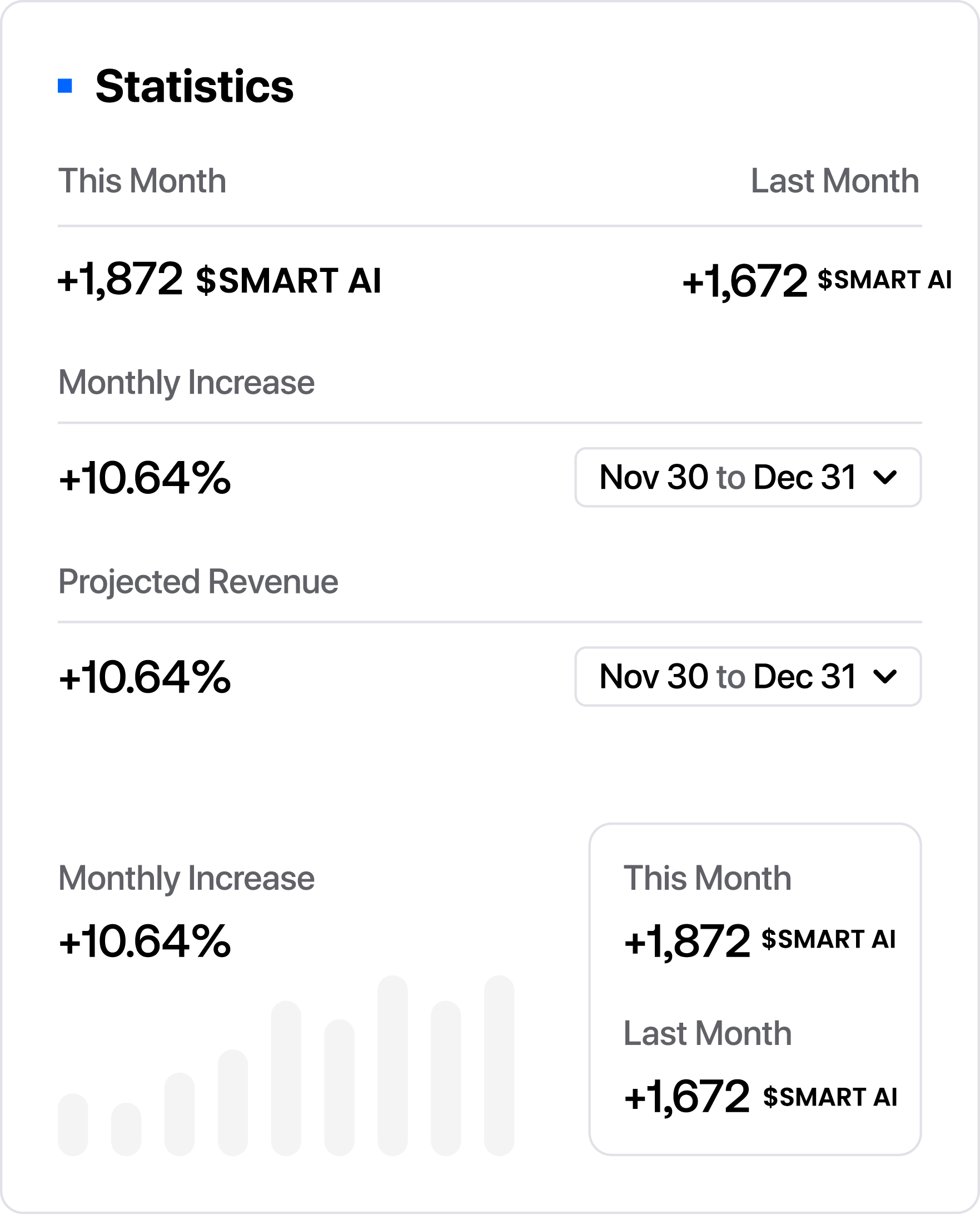Open the Projected Revenue date range dropdown
Screen dimensions: 980x1214
(x=748, y=676)
